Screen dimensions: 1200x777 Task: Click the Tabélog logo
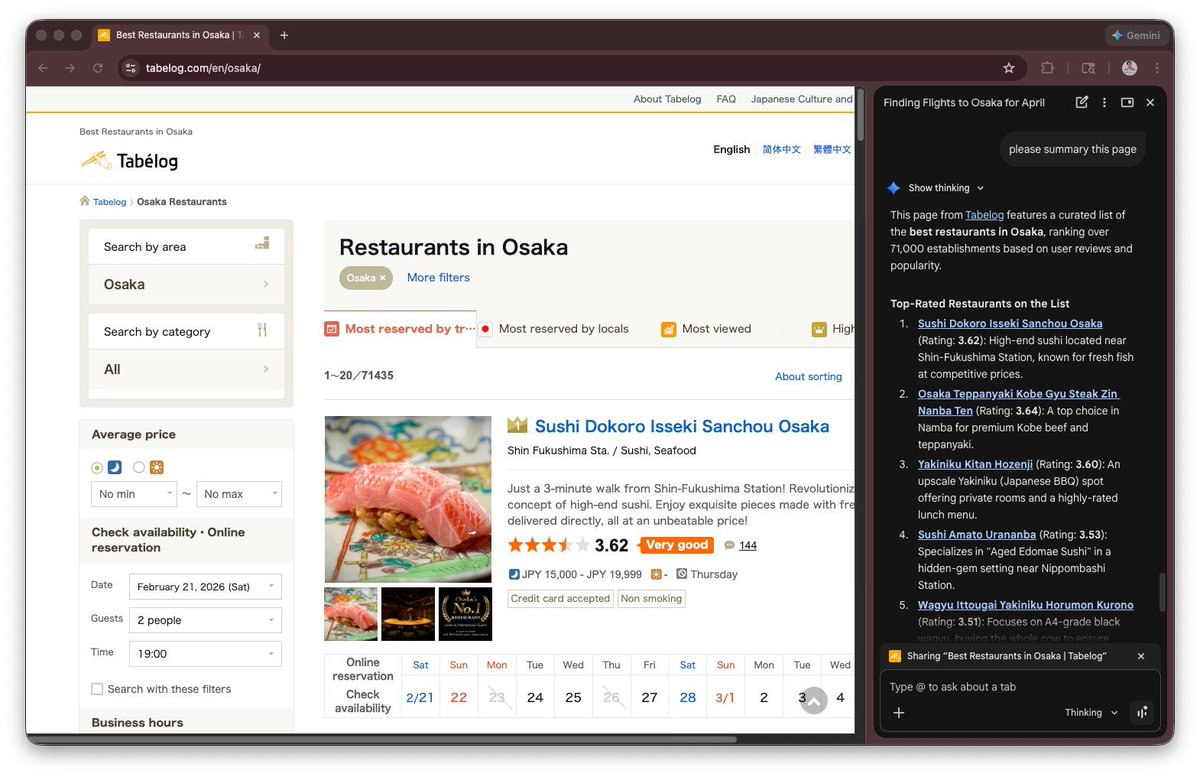coord(129,160)
